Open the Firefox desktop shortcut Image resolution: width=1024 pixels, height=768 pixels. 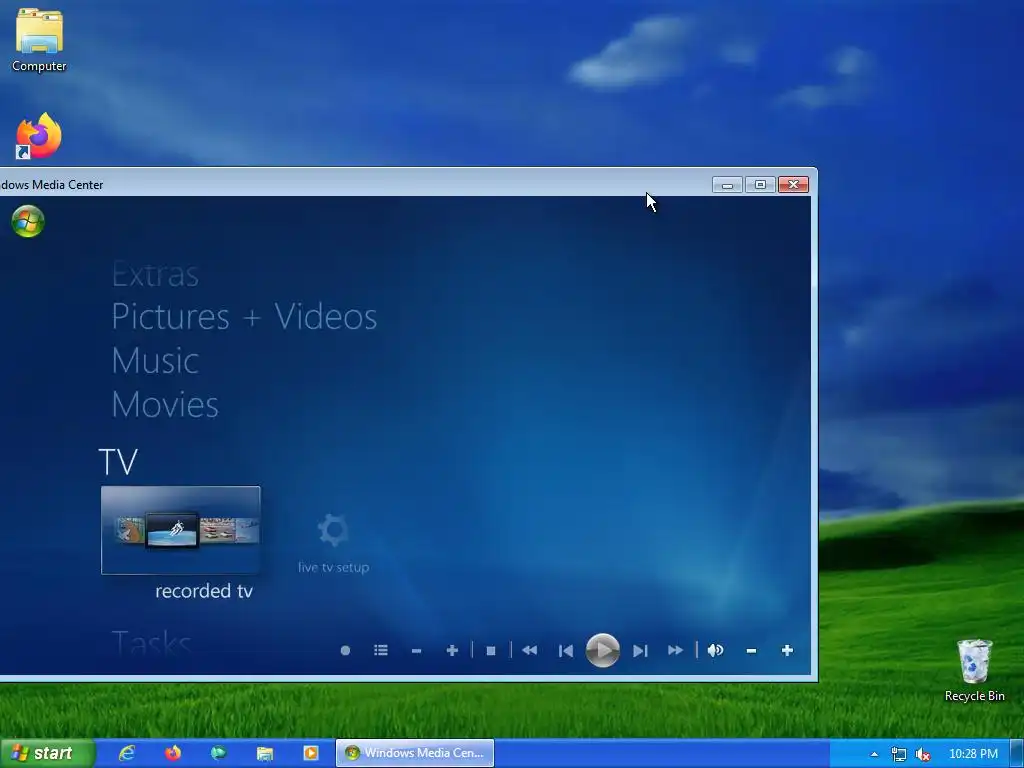(39, 136)
